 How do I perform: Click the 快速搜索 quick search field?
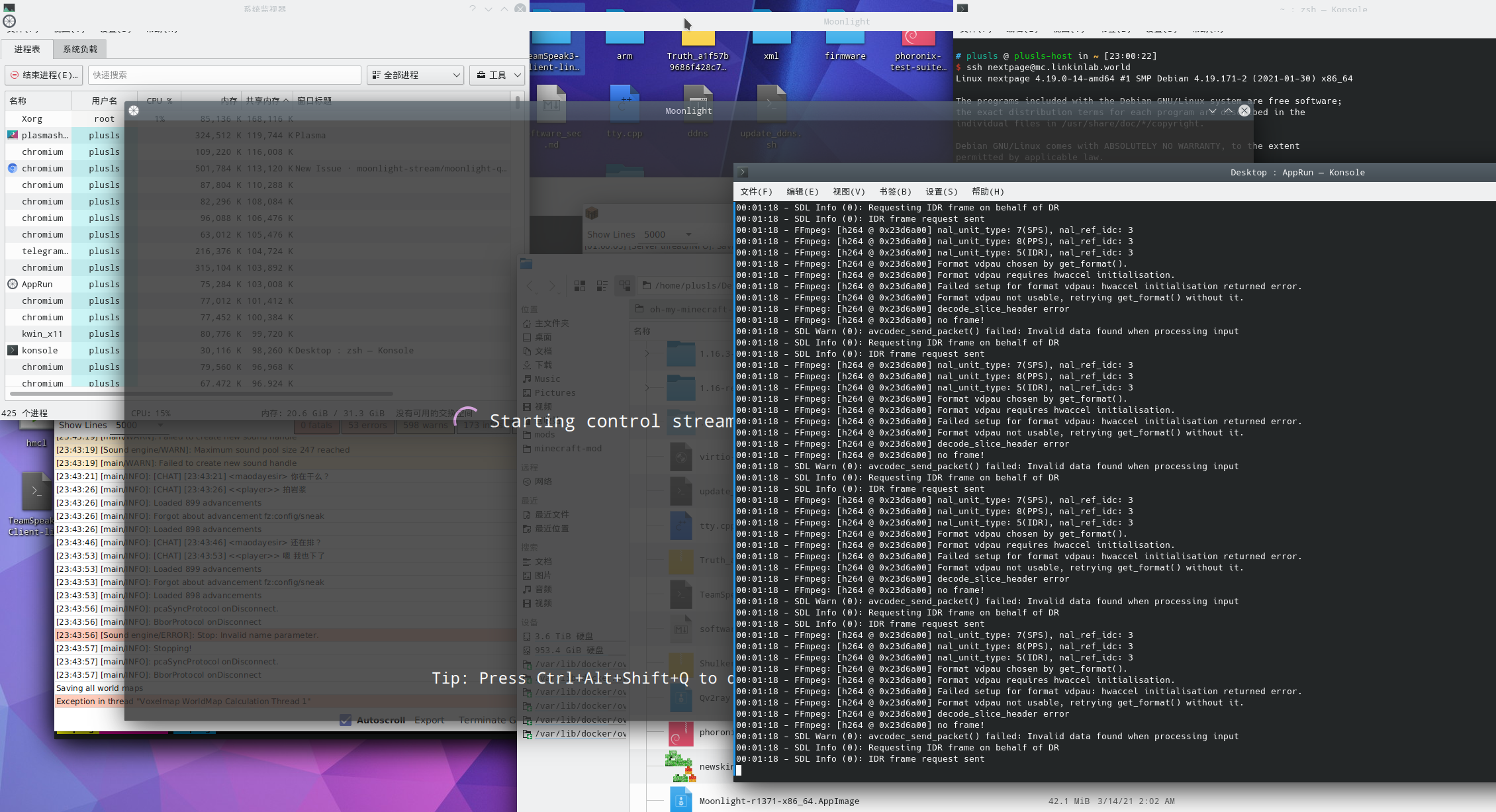(225, 75)
